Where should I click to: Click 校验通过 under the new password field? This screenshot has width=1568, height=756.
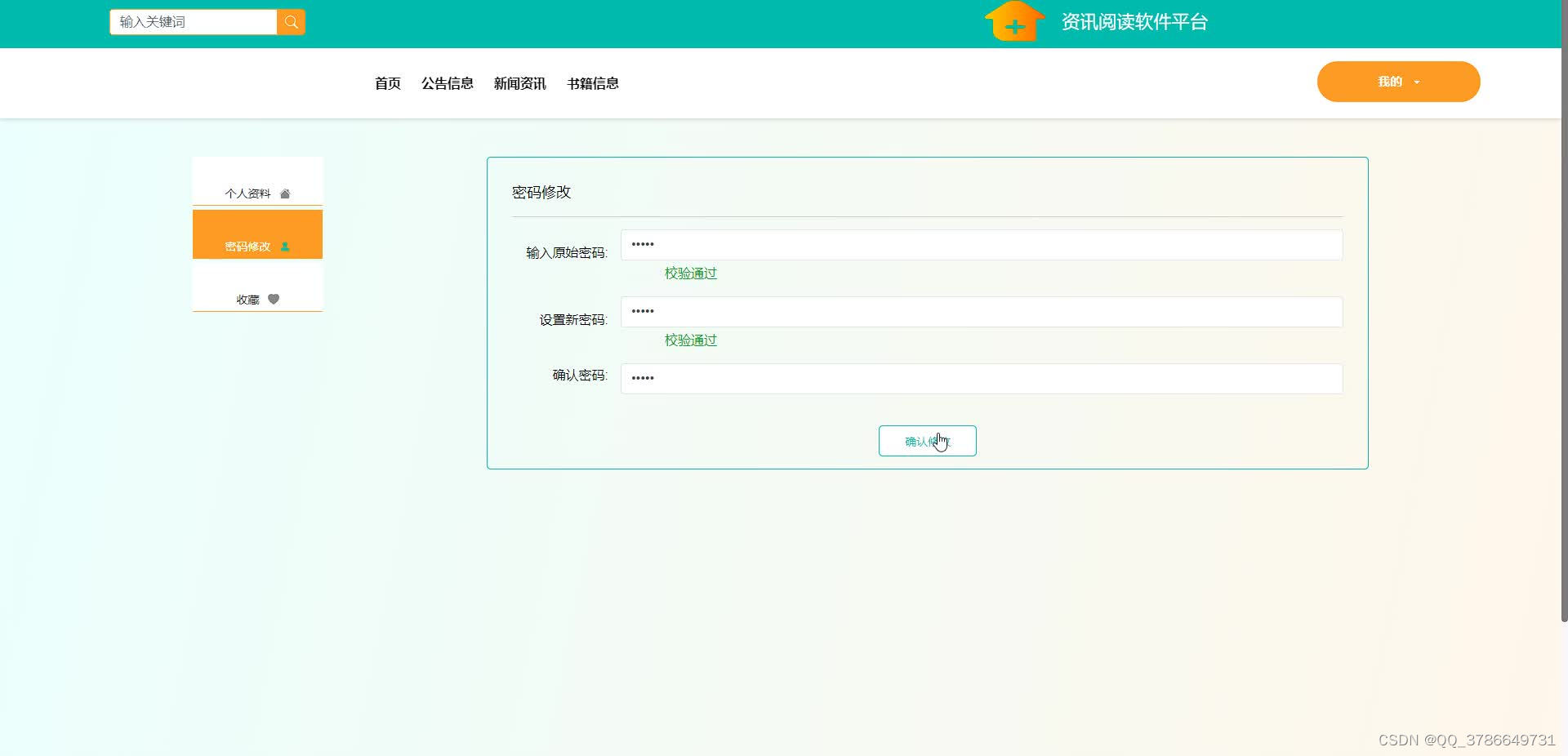click(691, 340)
